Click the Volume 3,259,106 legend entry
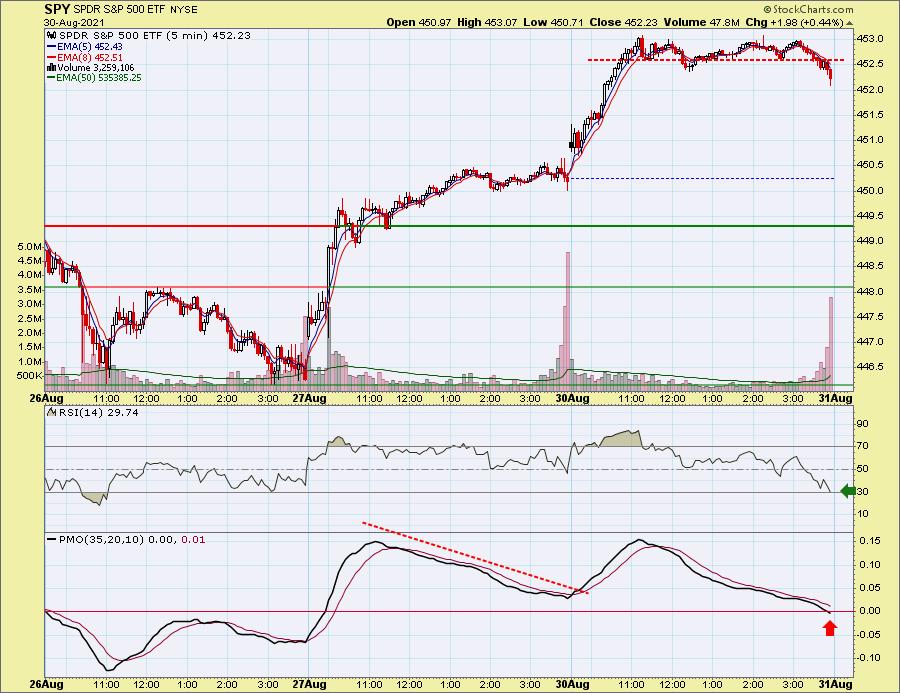 [95, 68]
